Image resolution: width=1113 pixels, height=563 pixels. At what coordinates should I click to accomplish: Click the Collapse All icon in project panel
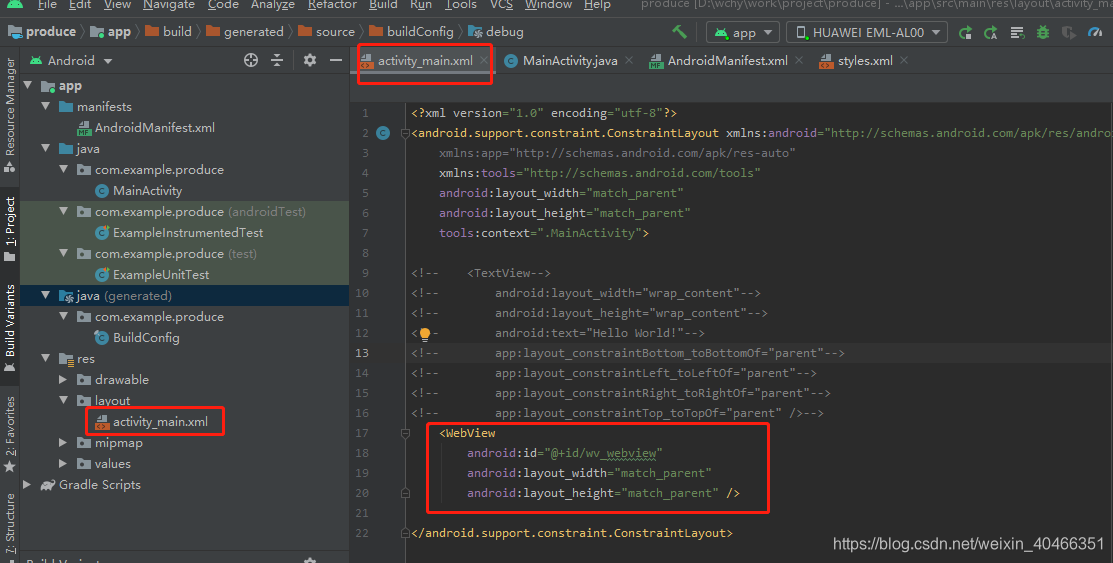click(277, 60)
